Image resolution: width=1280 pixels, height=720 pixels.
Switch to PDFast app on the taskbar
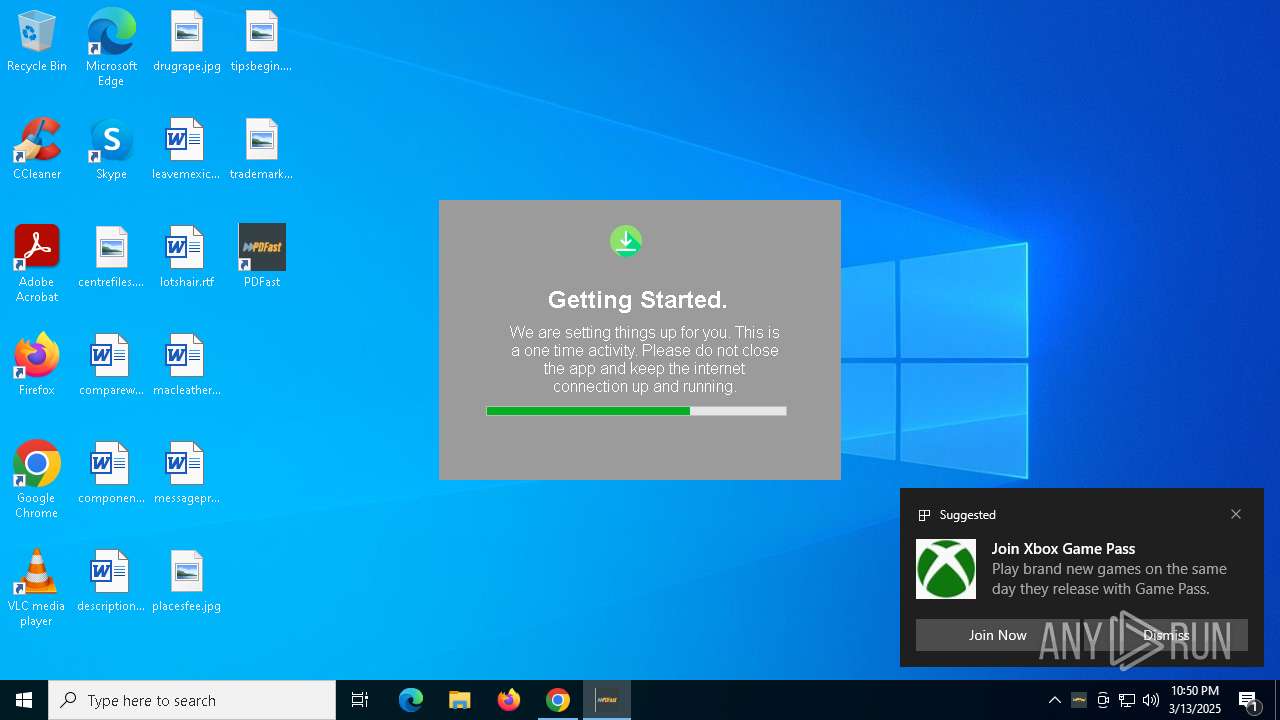point(607,700)
